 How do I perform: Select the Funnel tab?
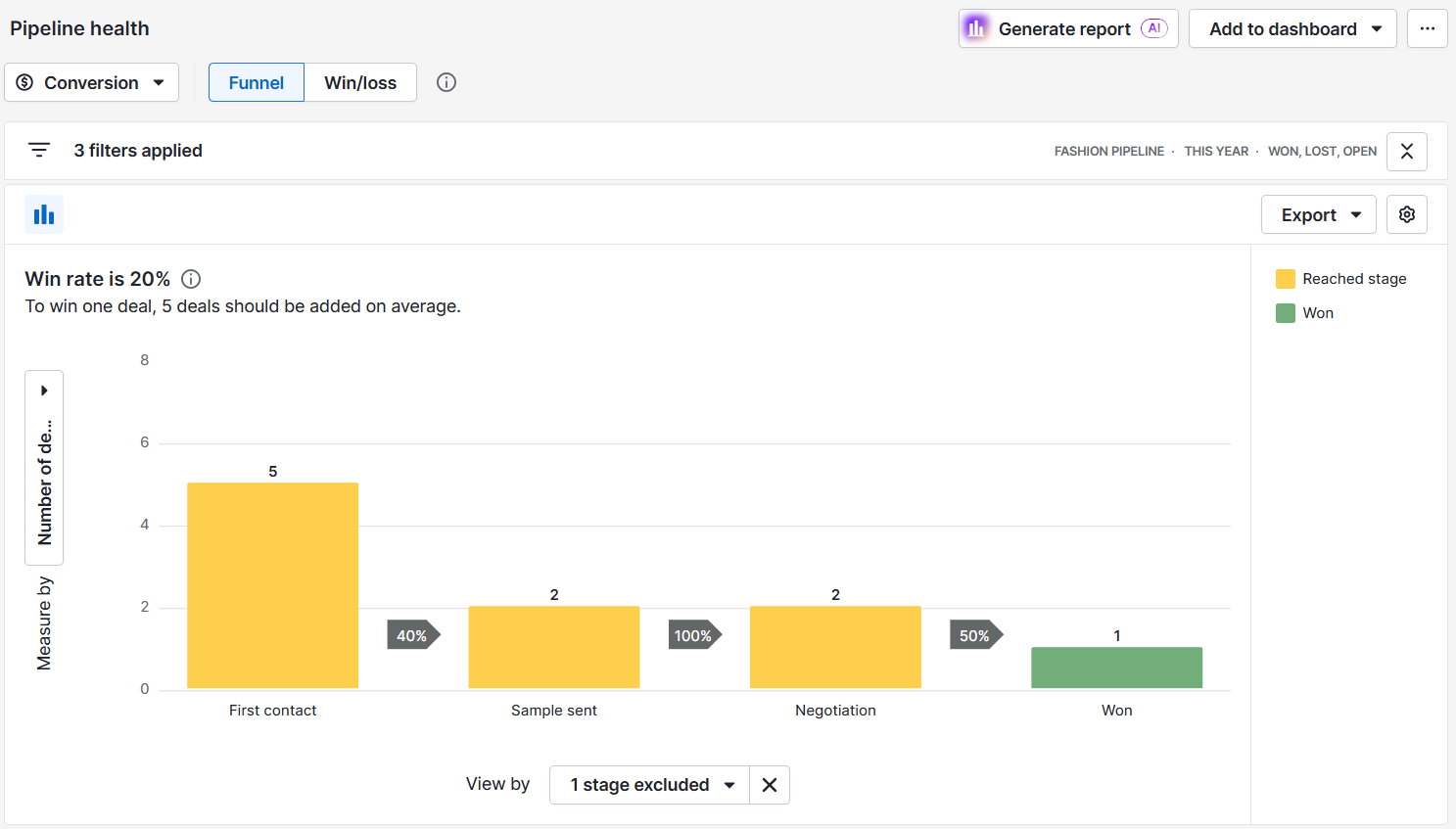click(x=256, y=82)
